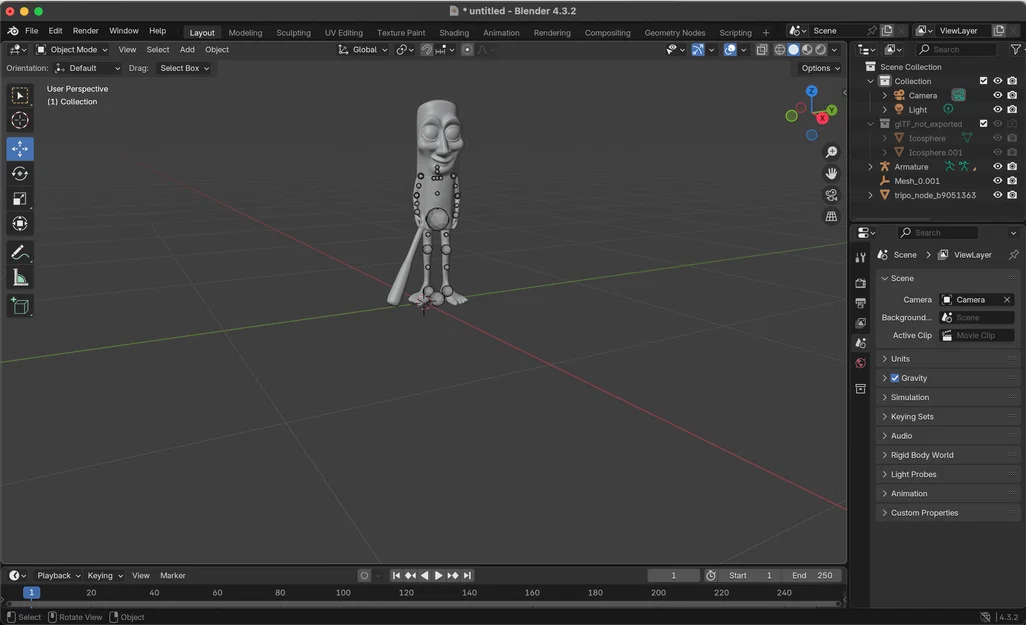Click the Options button in the viewport
Screen dimensions: 1026x625
pyautogui.click(x=818, y=68)
